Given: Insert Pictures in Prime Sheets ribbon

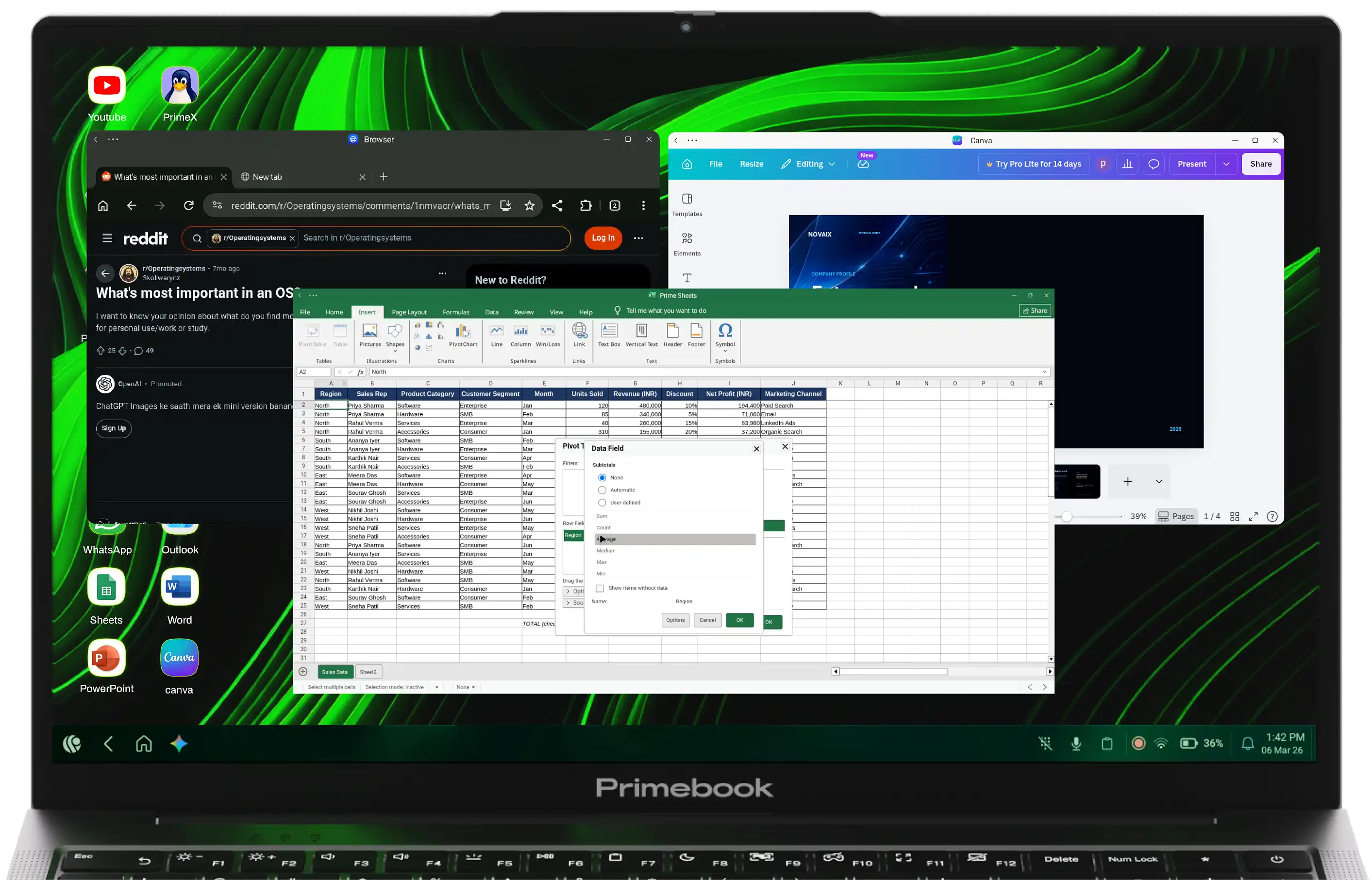Looking at the screenshot, I should click(370, 335).
